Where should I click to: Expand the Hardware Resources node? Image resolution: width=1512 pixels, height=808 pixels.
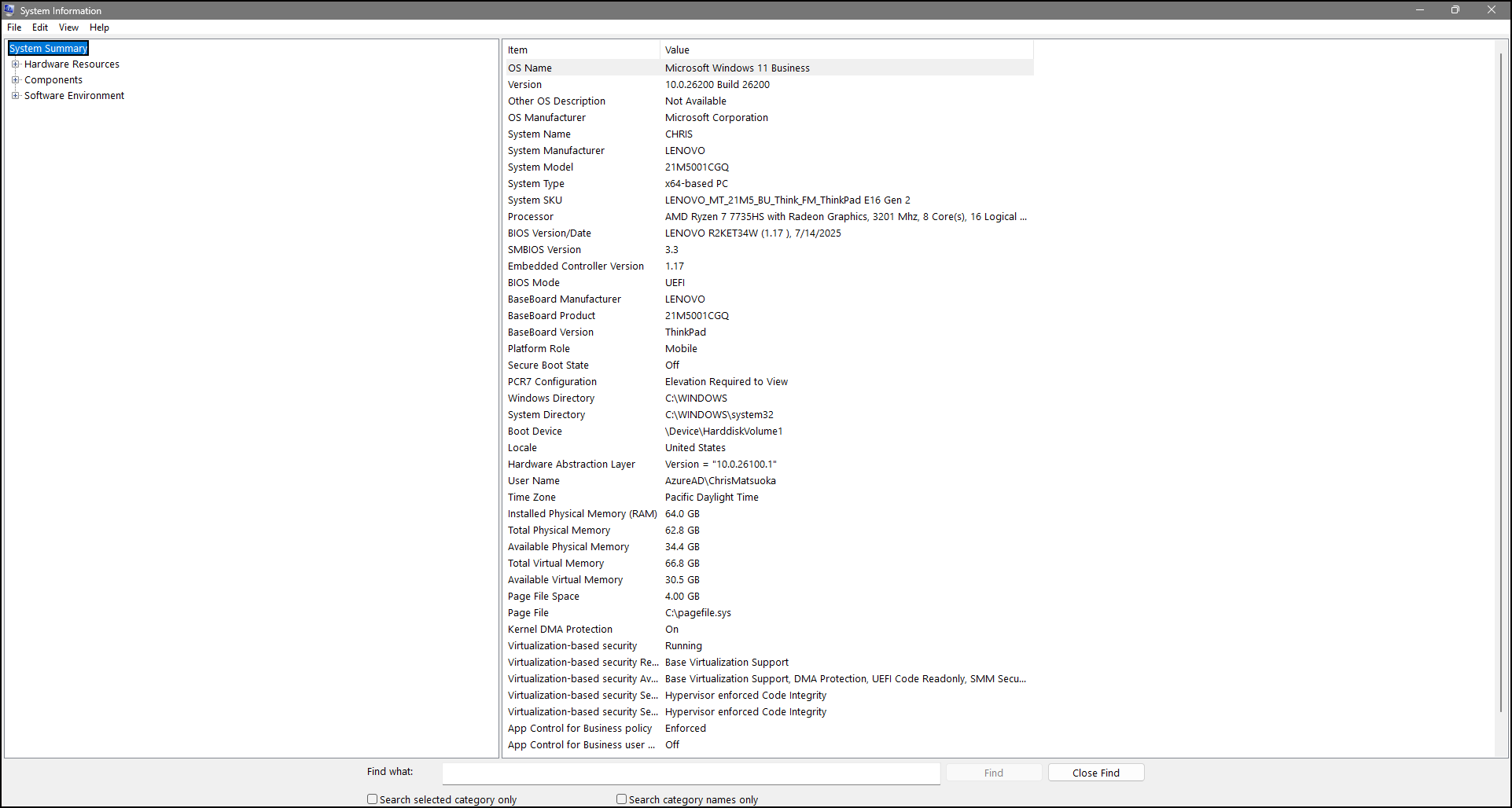point(15,64)
